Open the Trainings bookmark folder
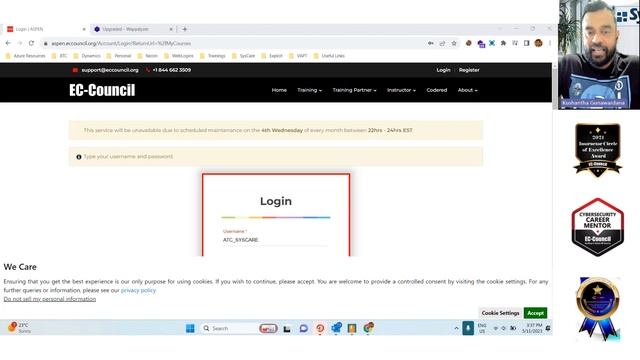Image resolution: width=640 pixels, height=360 pixels. pos(213,56)
